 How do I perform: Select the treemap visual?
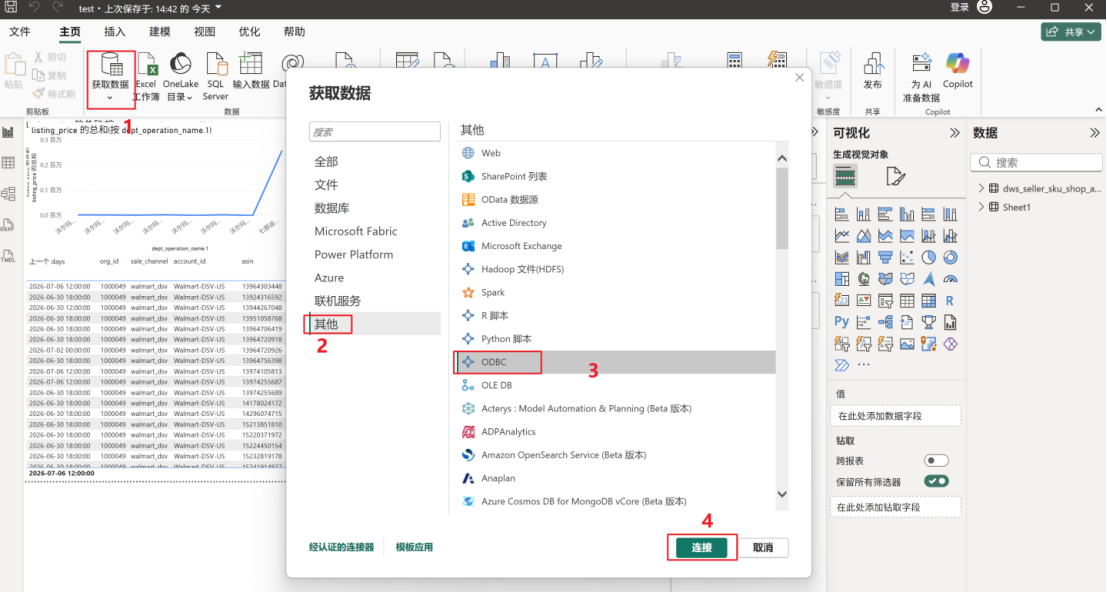coord(842,280)
